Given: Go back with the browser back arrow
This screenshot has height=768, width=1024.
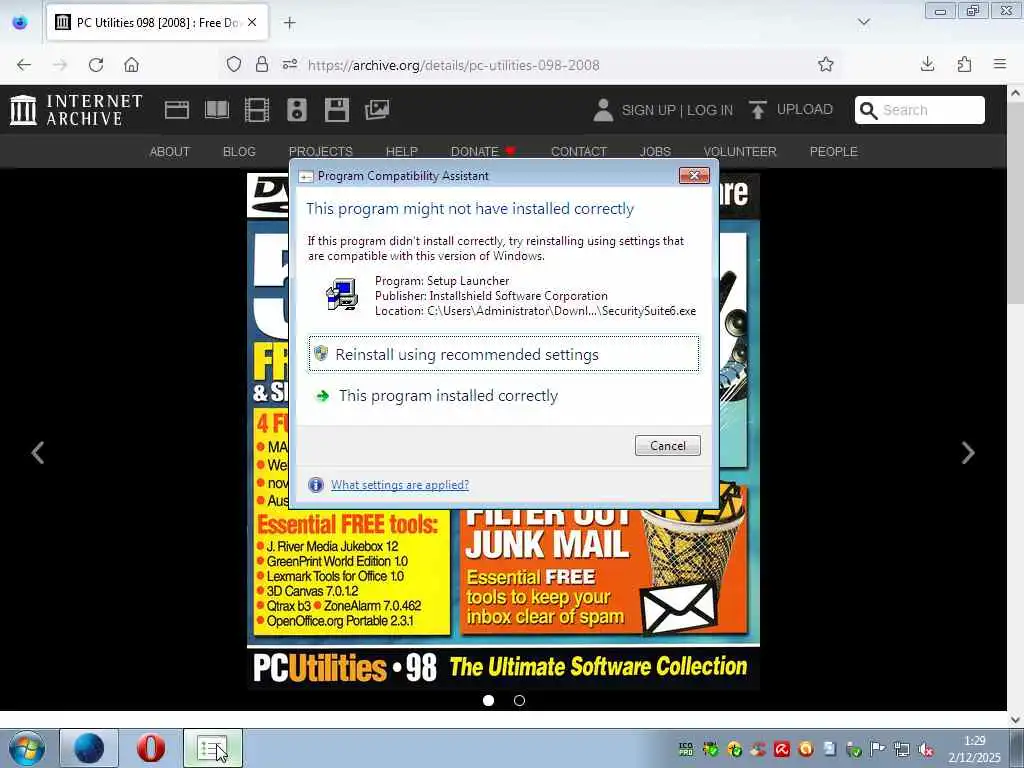Looking at the screenshot, I should [x=24, y=65].
